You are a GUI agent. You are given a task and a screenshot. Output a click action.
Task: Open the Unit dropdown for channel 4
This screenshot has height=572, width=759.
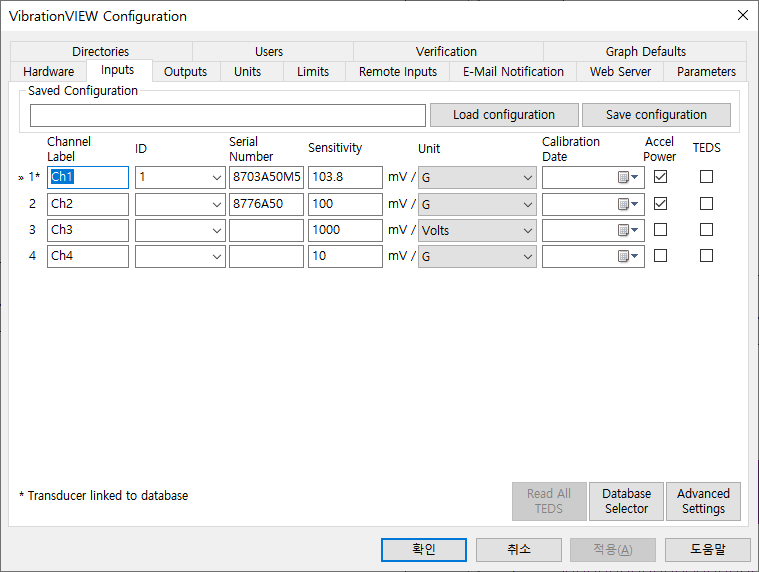(477, 256)
